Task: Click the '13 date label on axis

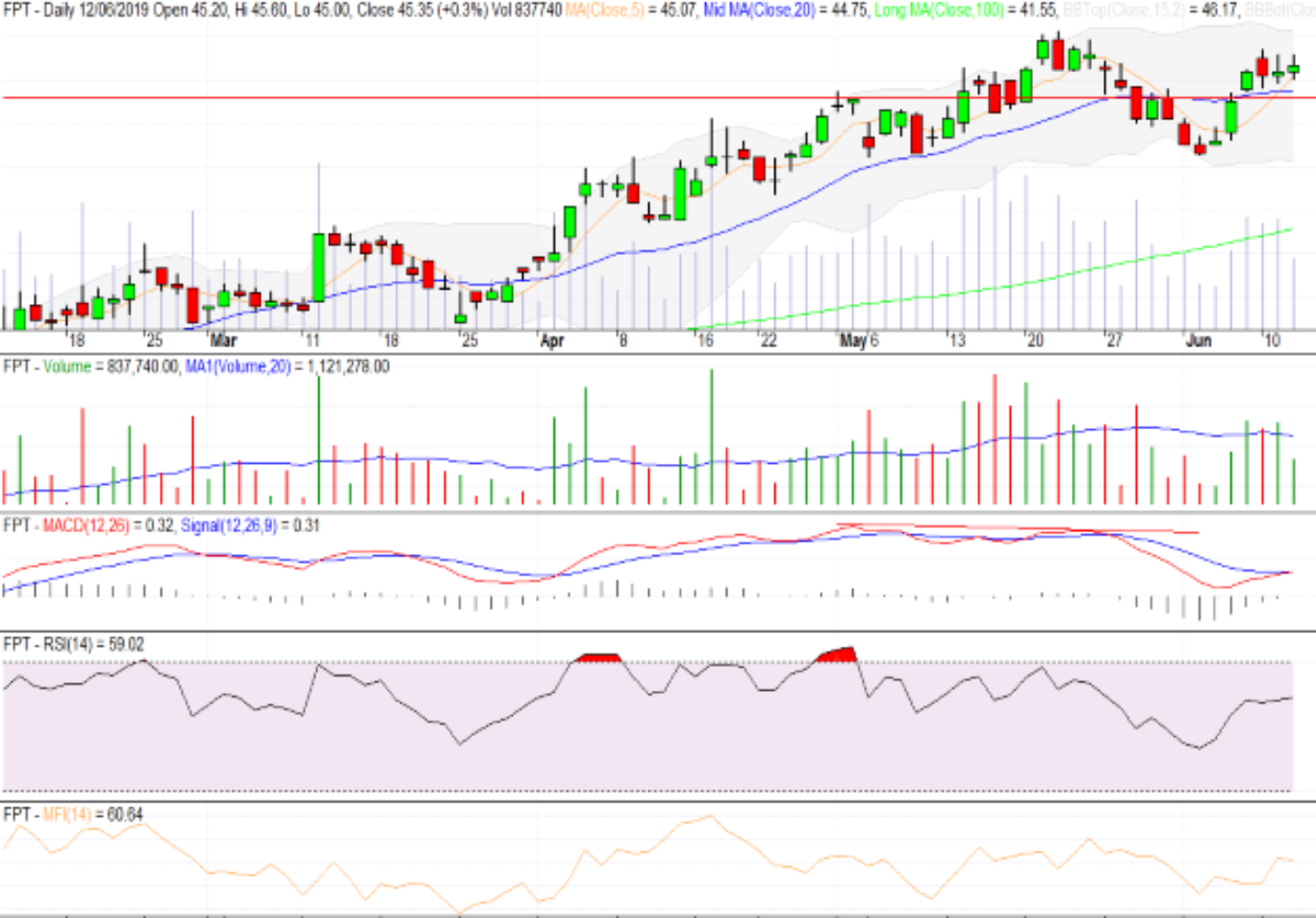Action: click(955, 341)
